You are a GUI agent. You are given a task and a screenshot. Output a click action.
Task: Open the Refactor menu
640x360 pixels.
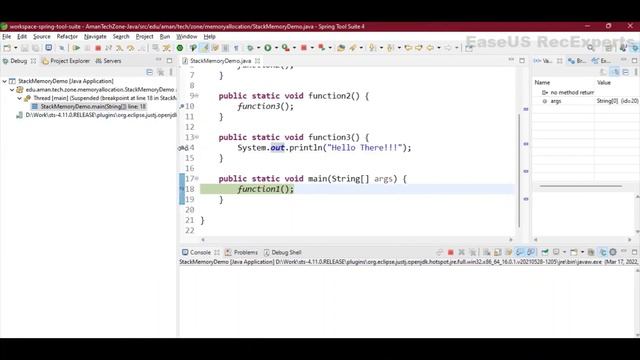(67, 37)
